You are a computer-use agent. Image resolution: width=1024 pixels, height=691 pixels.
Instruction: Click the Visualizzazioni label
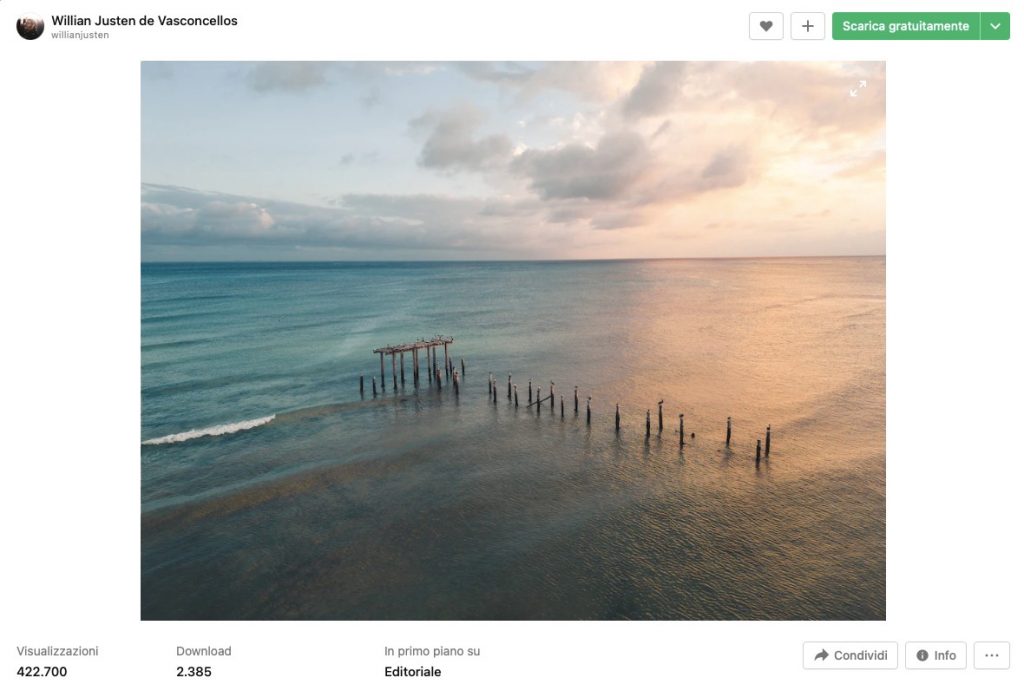point(57,651)
